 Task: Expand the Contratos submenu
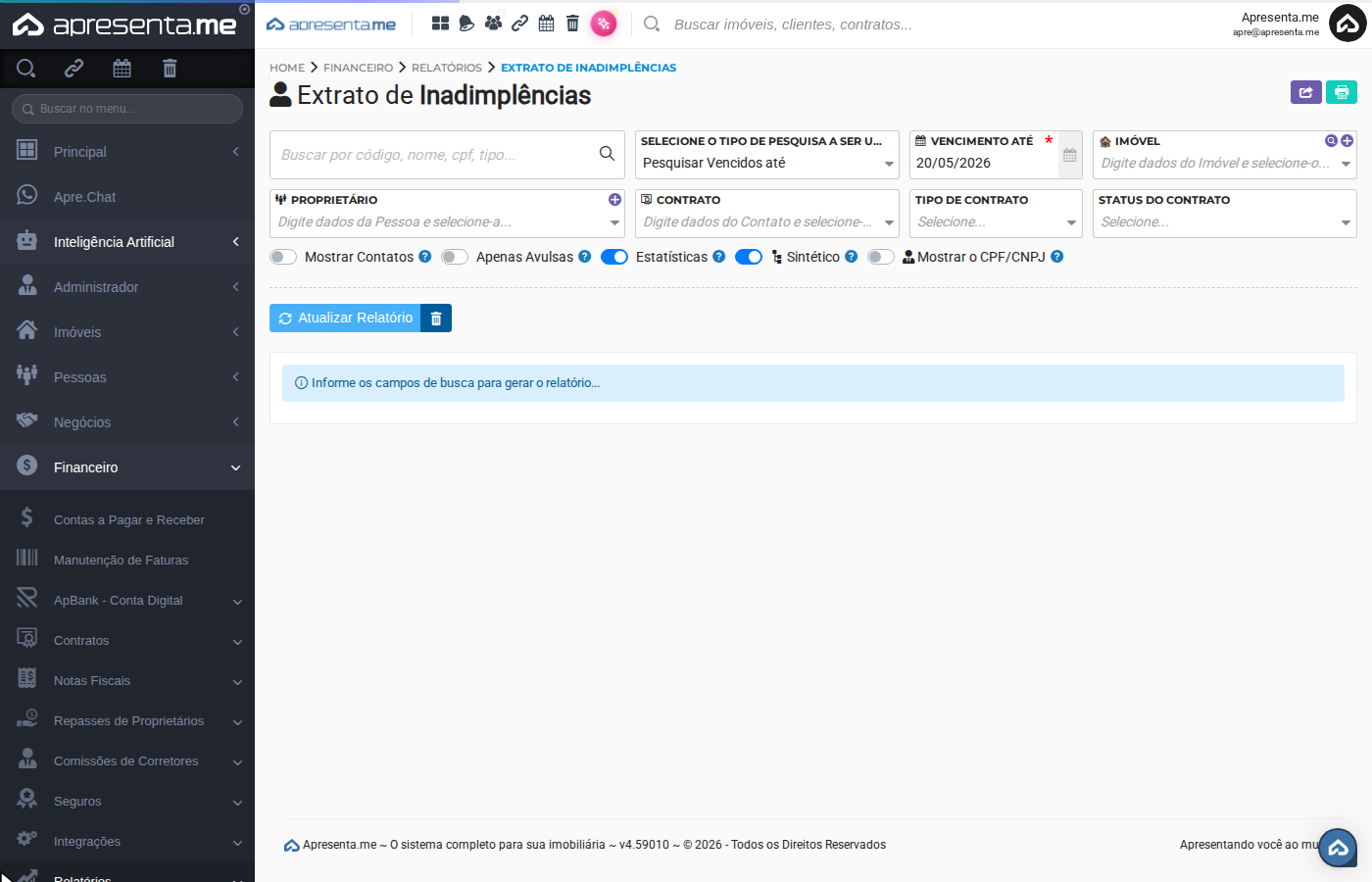click(x=127, y=641)
